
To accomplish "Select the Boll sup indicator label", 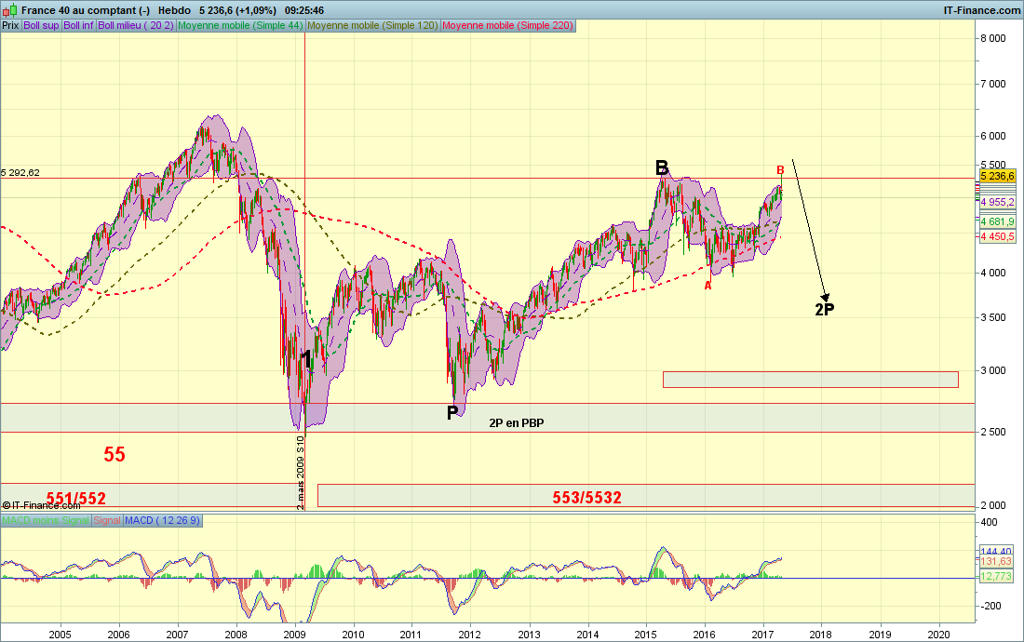I will click(41, 25).
